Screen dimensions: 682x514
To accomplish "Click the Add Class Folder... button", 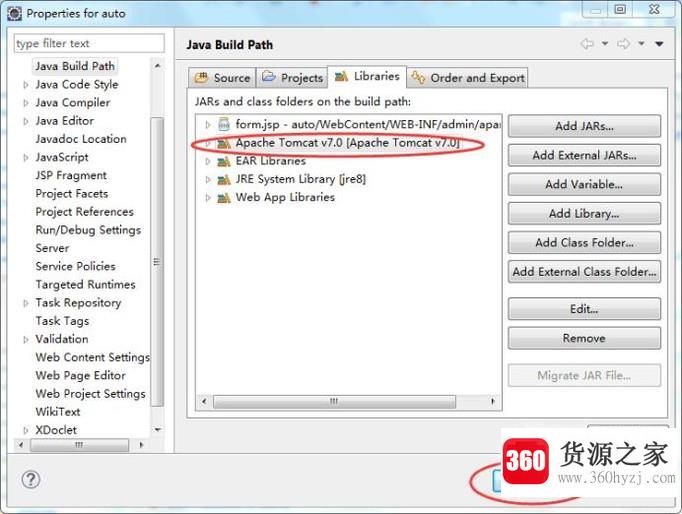I will (x=584, y=243).
